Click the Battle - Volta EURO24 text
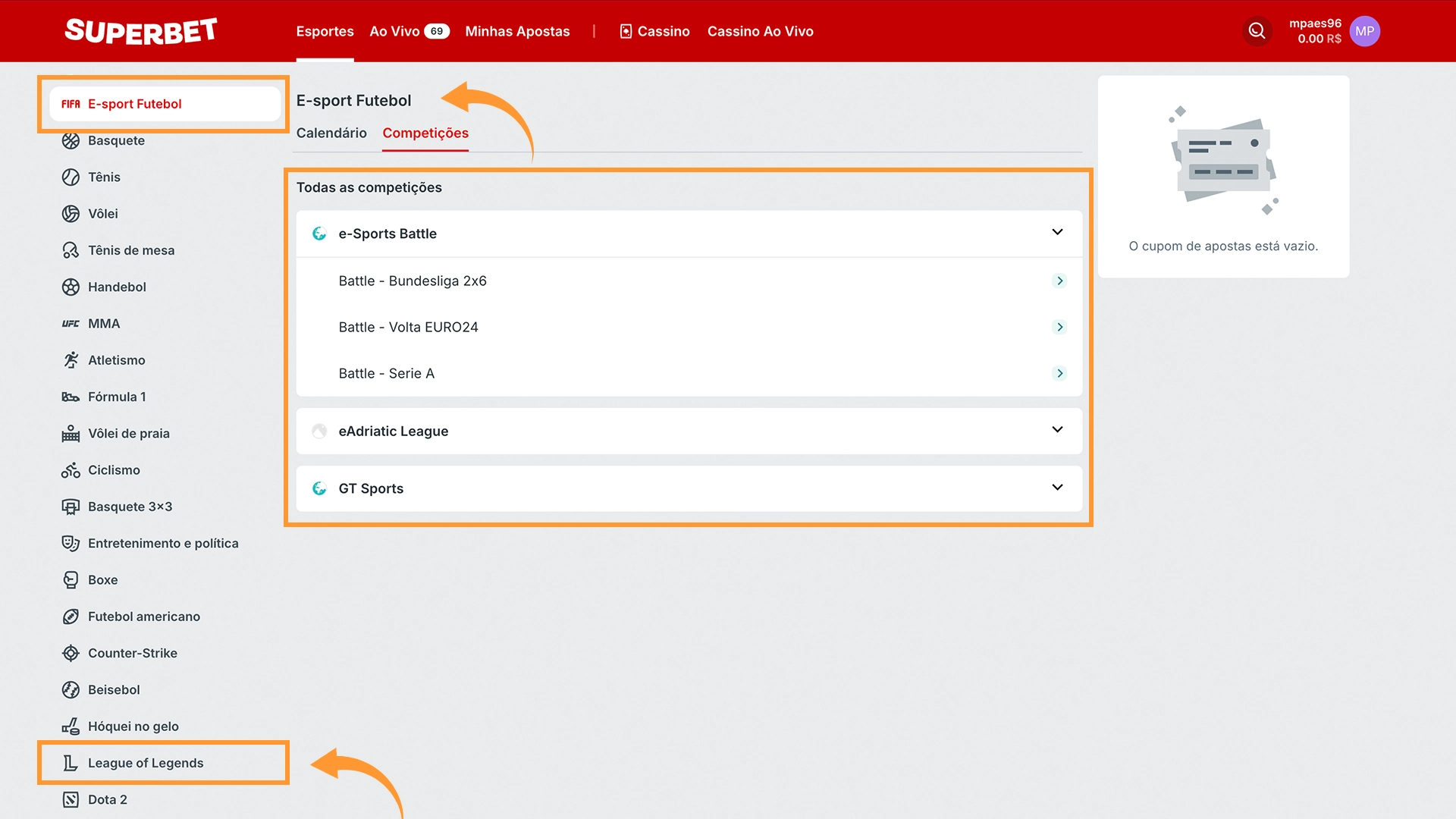1456x819 pixels. pyautogui.click(x=408, y=327)
